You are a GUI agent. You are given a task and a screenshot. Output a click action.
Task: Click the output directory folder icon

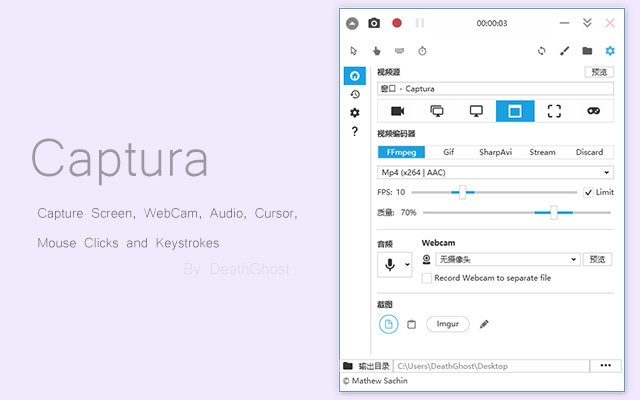coord(348,366)
